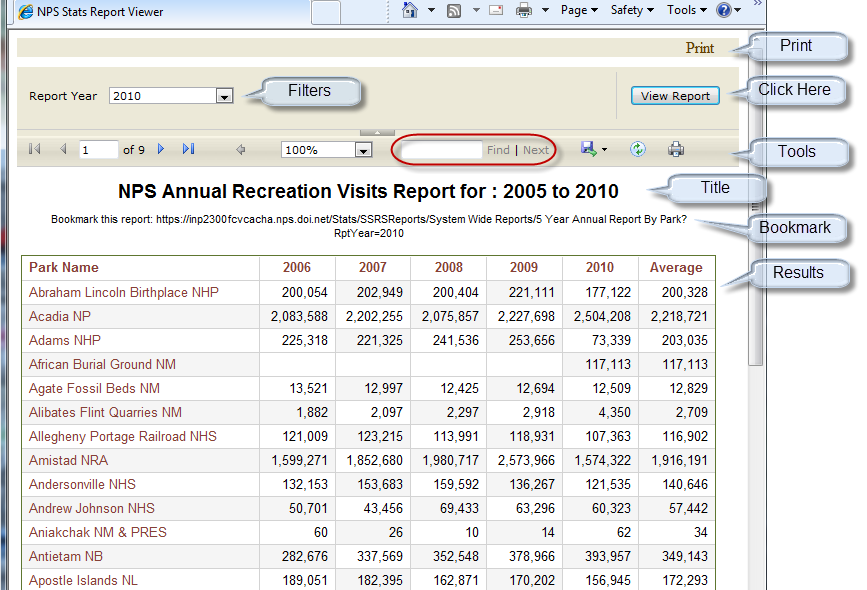Print the report from the viewer toolbar
Viewport: 867px width, 590px height.
[675, 148]
